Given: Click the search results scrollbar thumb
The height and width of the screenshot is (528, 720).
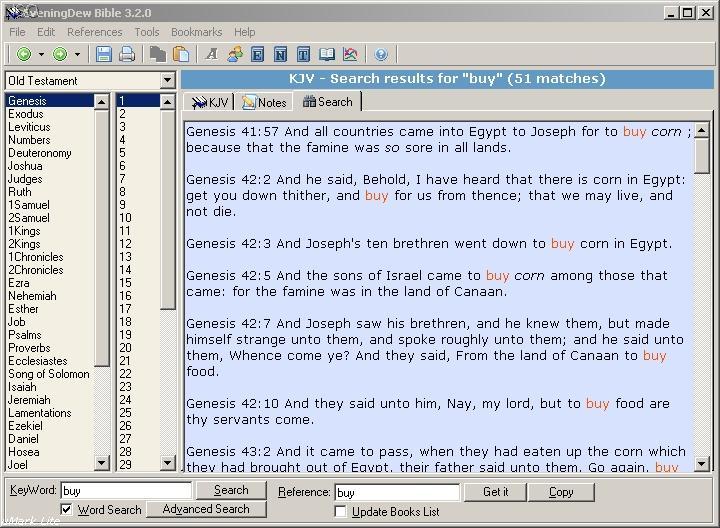Looking at the screenshot, I should tap(702, 156).
